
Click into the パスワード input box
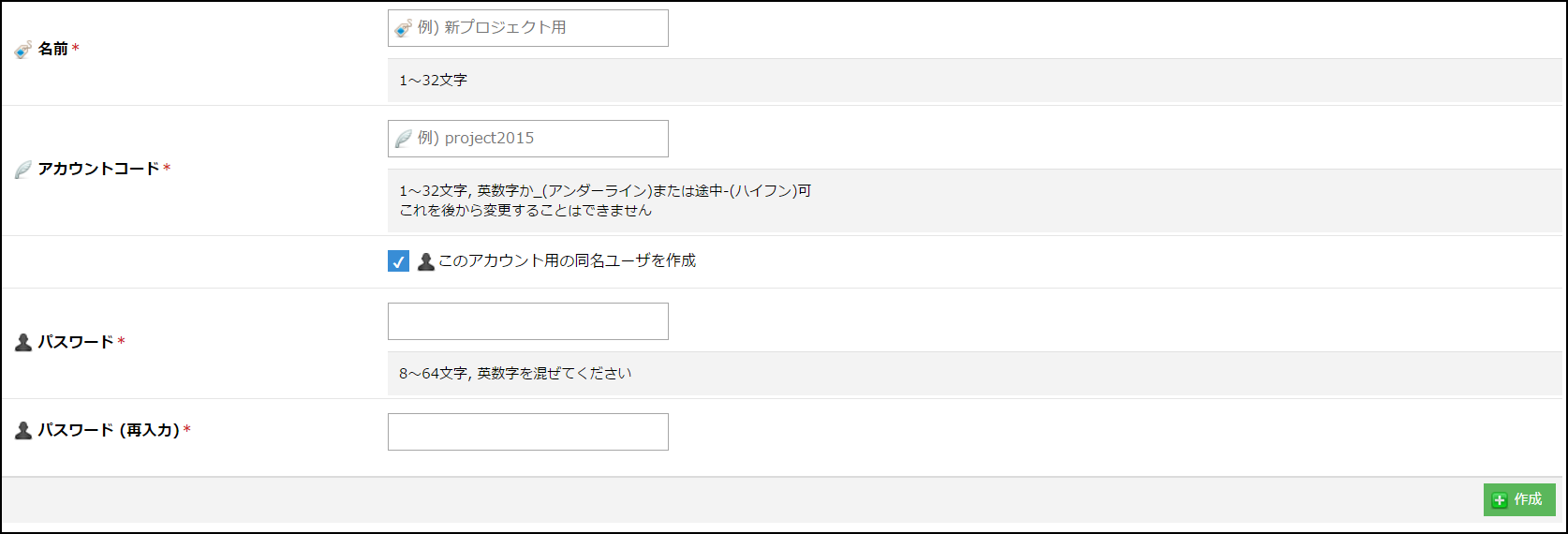click(x=527, y=321)
